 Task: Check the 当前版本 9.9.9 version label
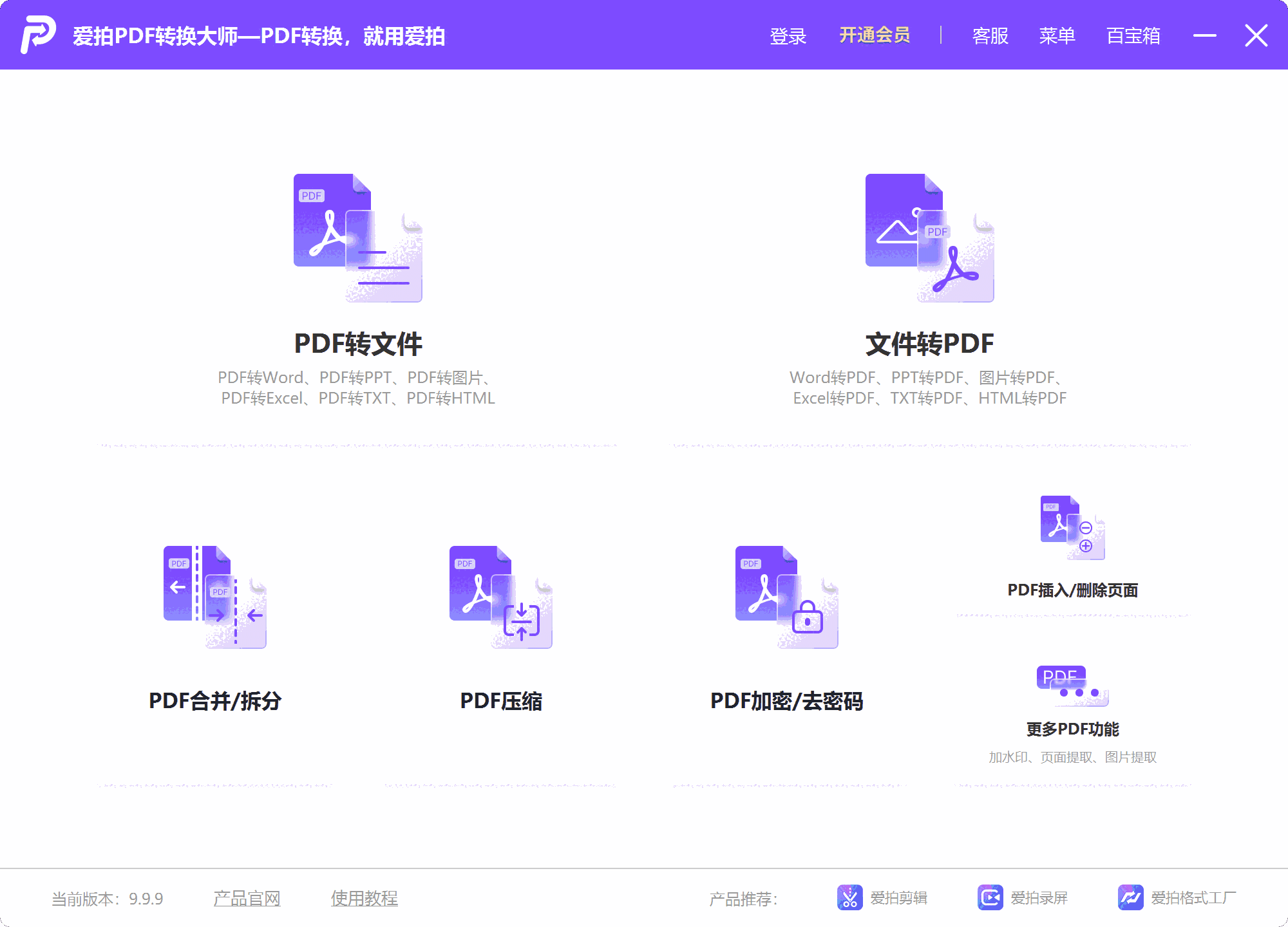click(107, 898)
